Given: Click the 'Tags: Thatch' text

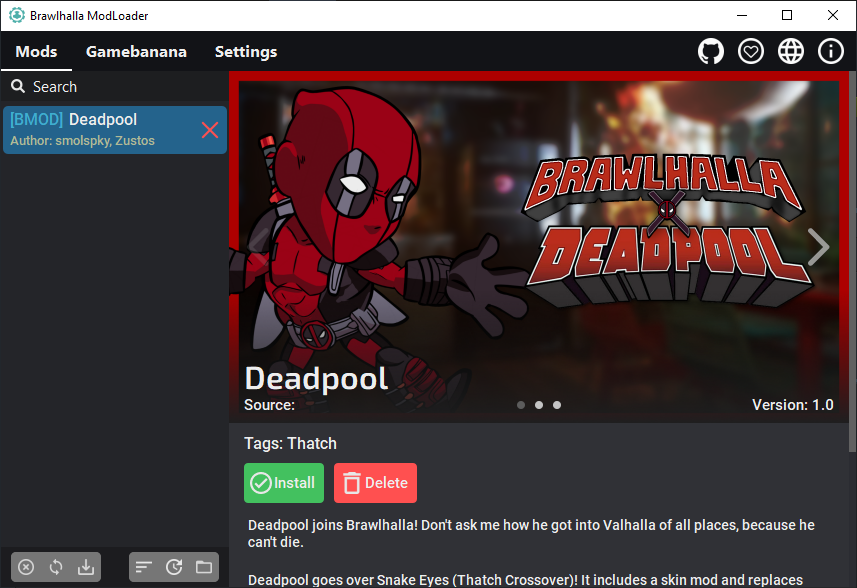Looking at the screenshot, I should (x=290, y=443).
